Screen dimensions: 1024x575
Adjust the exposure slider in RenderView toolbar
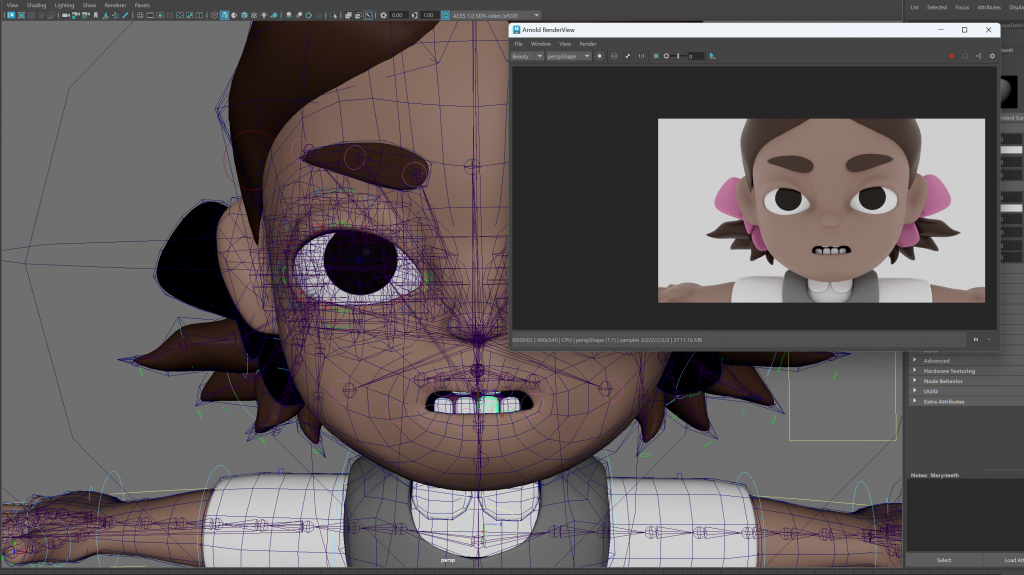[x=678, y=56]
